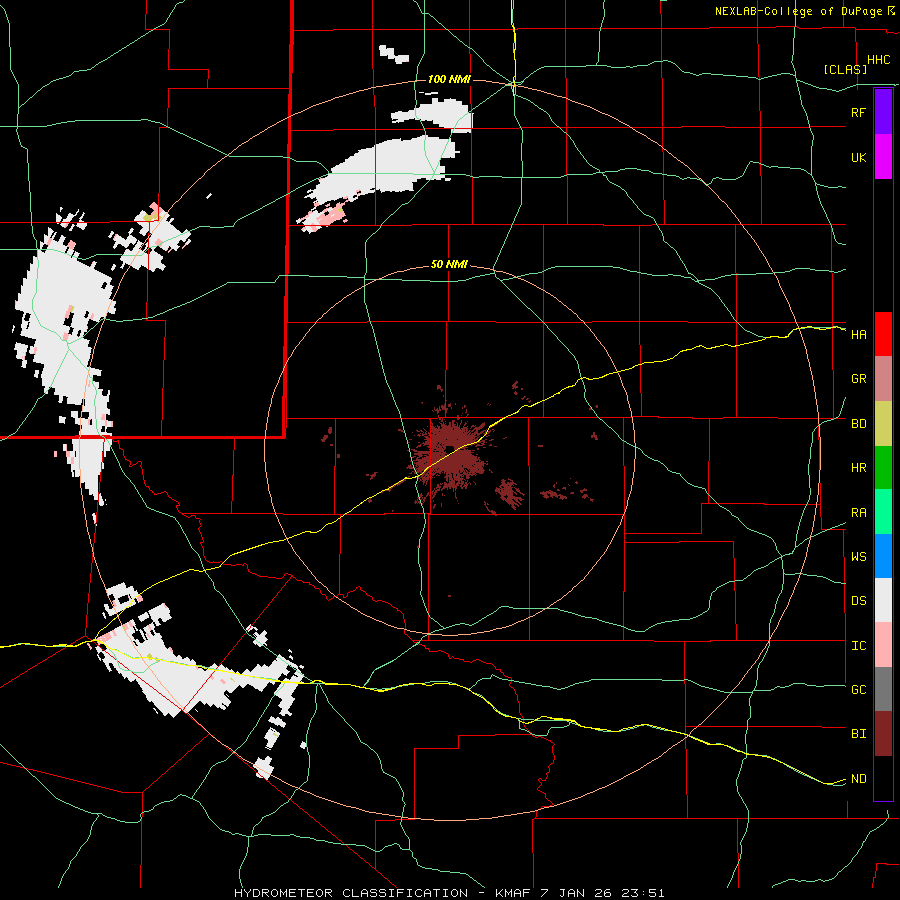
Task: Click the BD legend label
Action: point(858,424)
